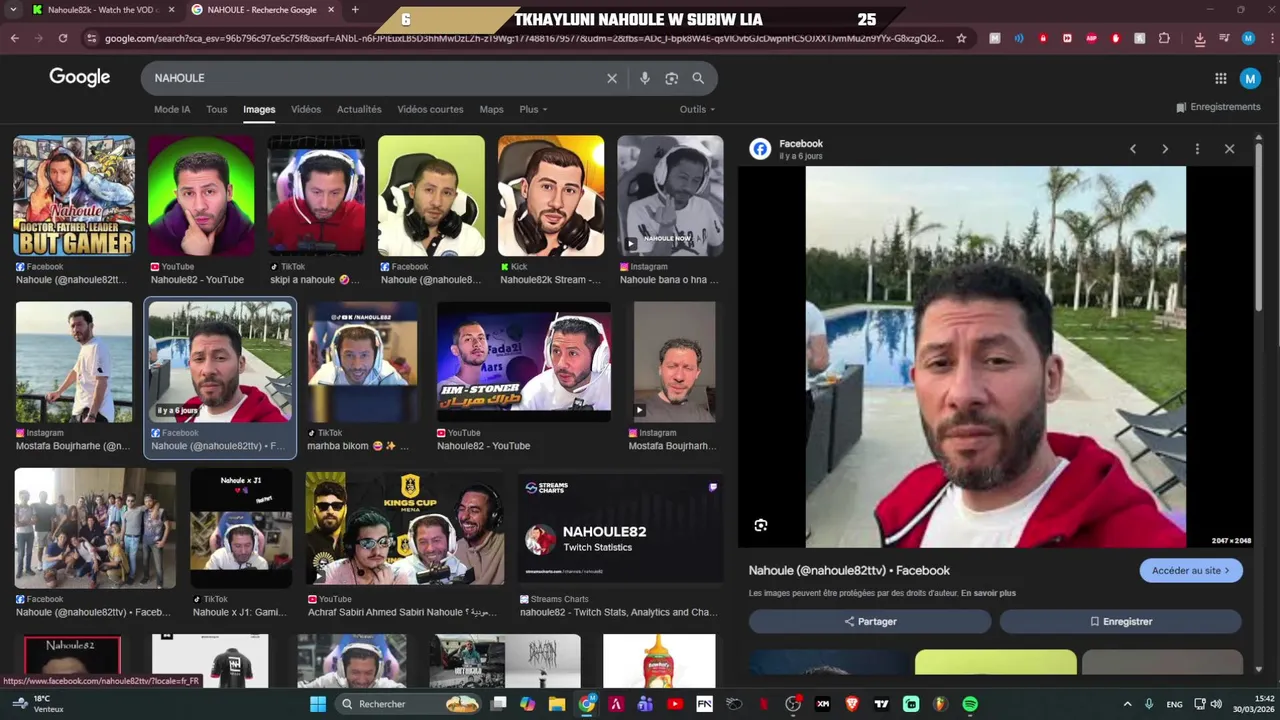Image resolution: width=1280 pixels, height=720 pixels.
Task: Show next image in preview panel
Action: [x=1165, y=149]
